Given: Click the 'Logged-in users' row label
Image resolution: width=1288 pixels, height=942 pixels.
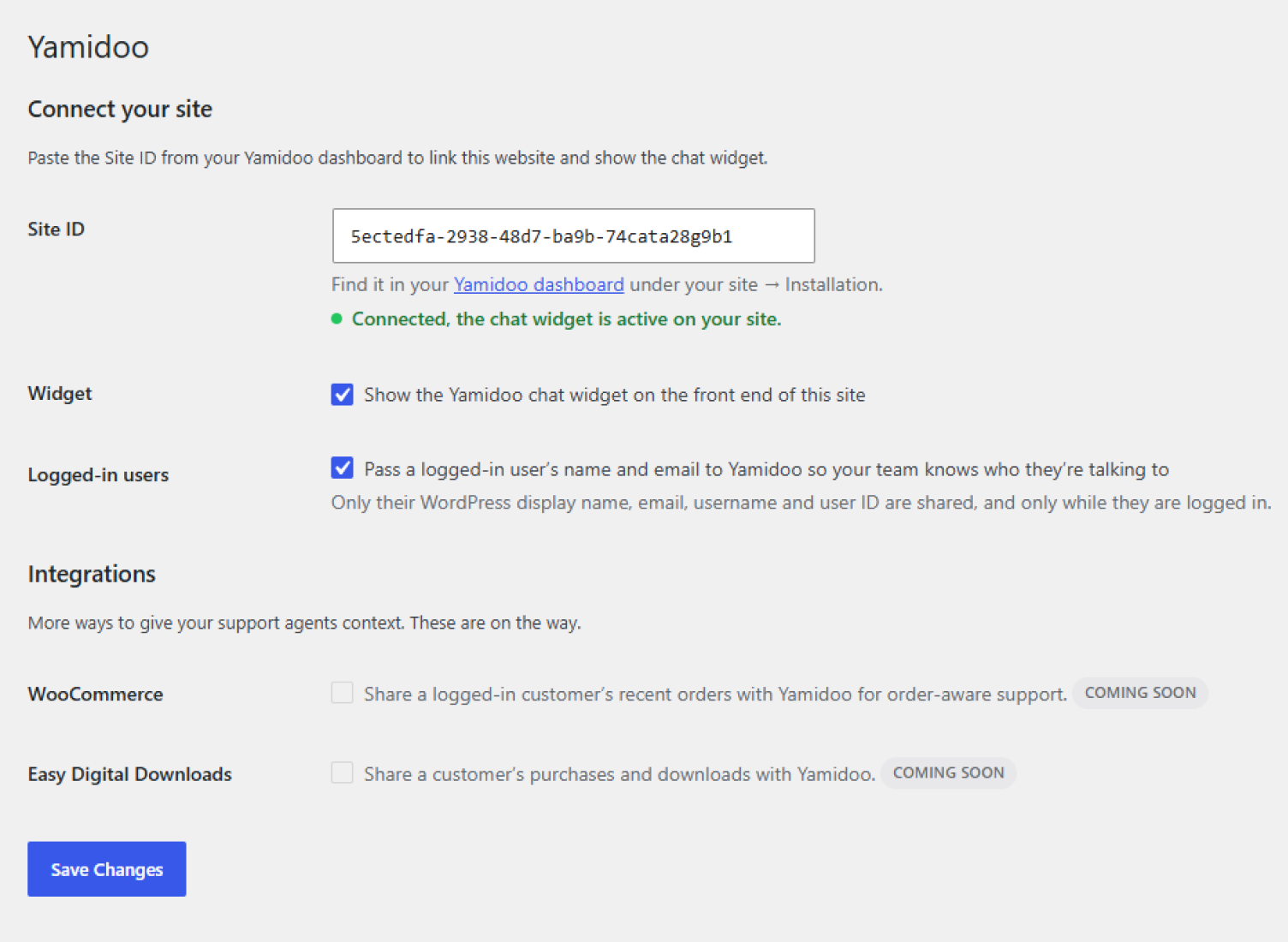Looking at the screenshot, I should pyautogui.click(x=98, y=475).
